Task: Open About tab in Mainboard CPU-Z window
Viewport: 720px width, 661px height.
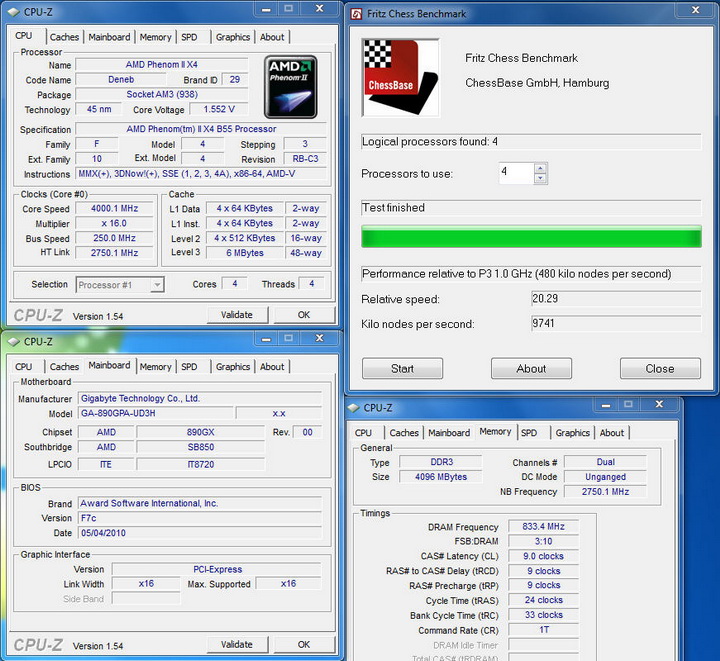Action: [272, 367]
